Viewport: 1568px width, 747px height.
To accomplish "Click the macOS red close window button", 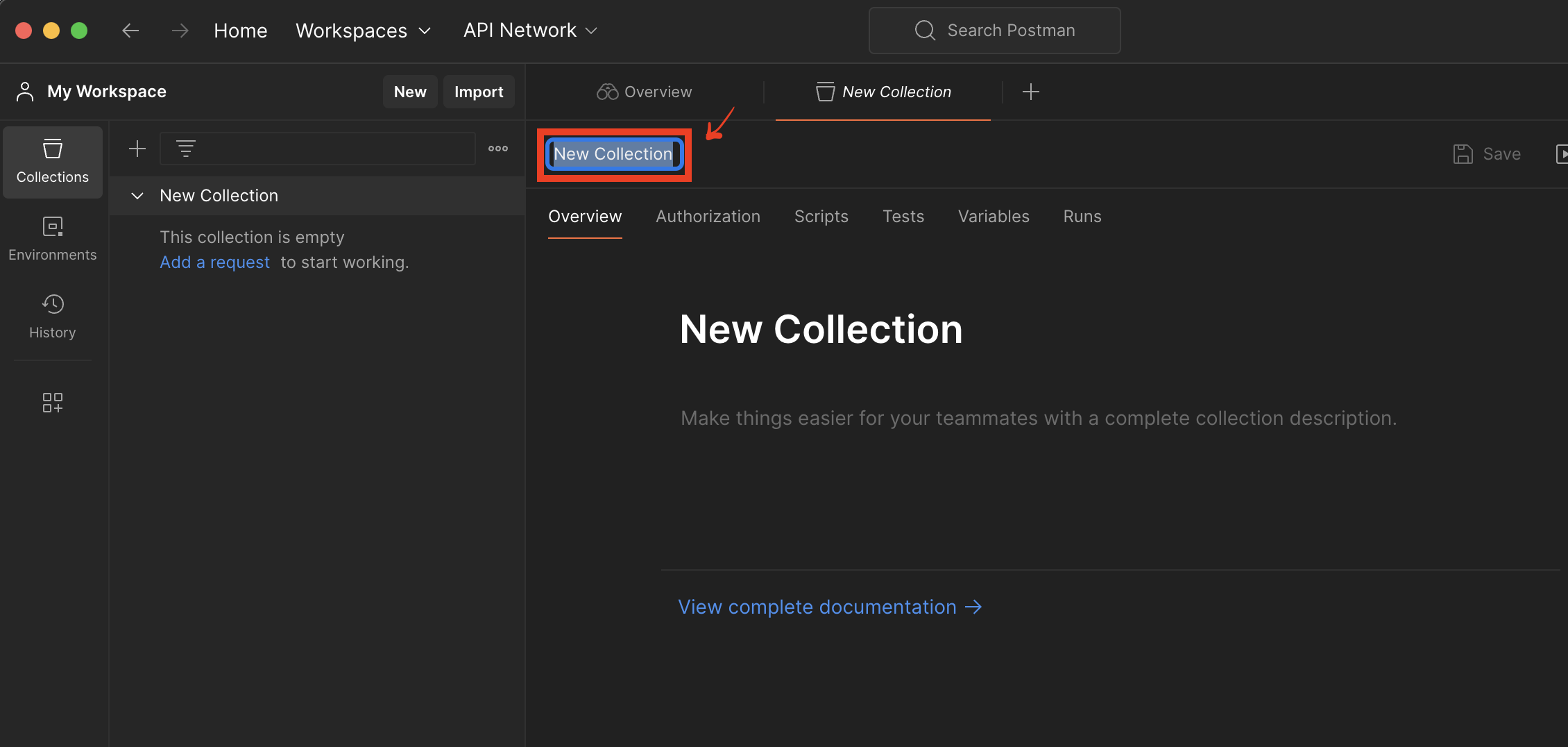I will (x=24, y=31).
